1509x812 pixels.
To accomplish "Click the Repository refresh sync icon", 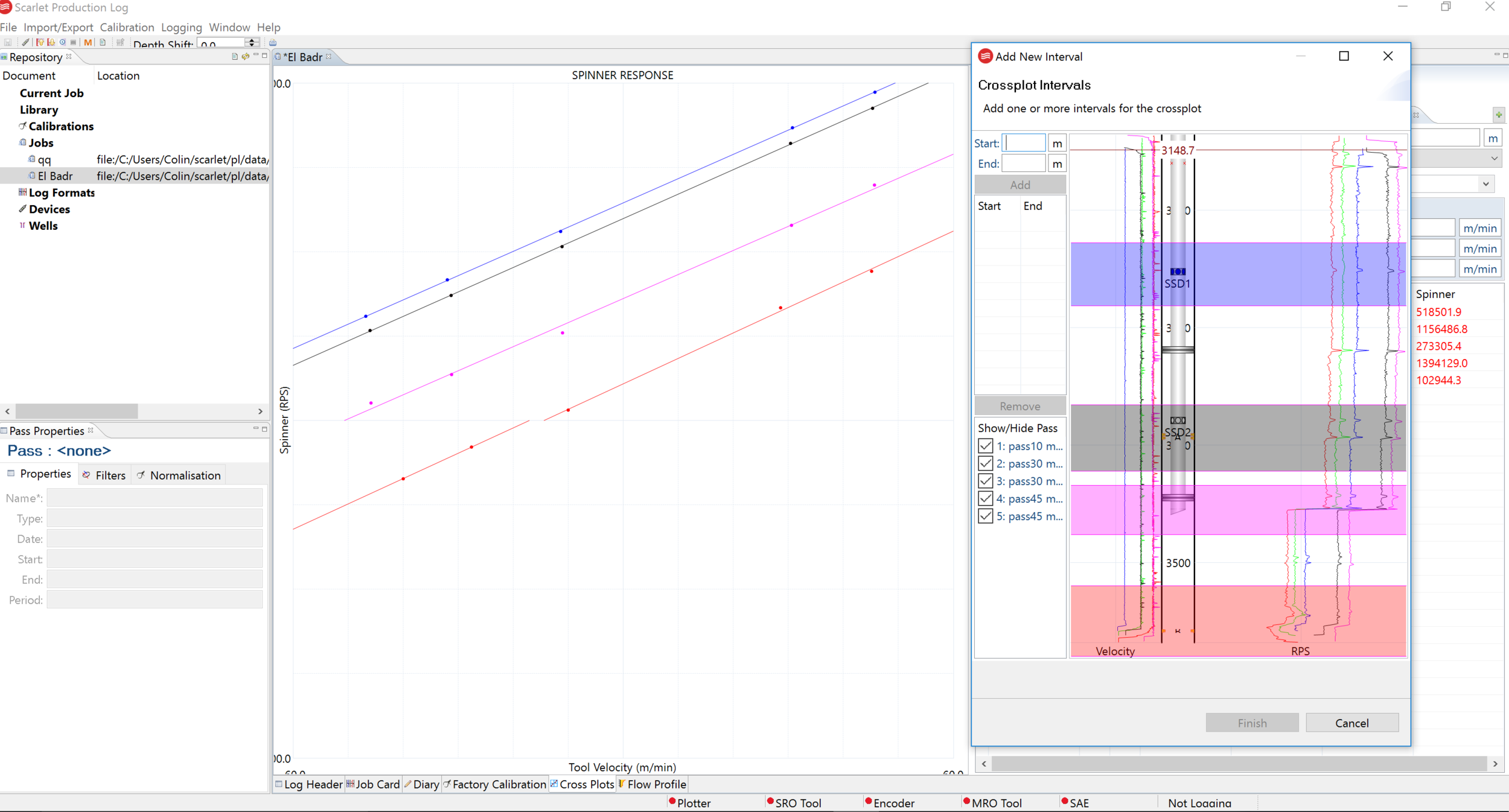I will pyautogui.click(x=246, y=57).
